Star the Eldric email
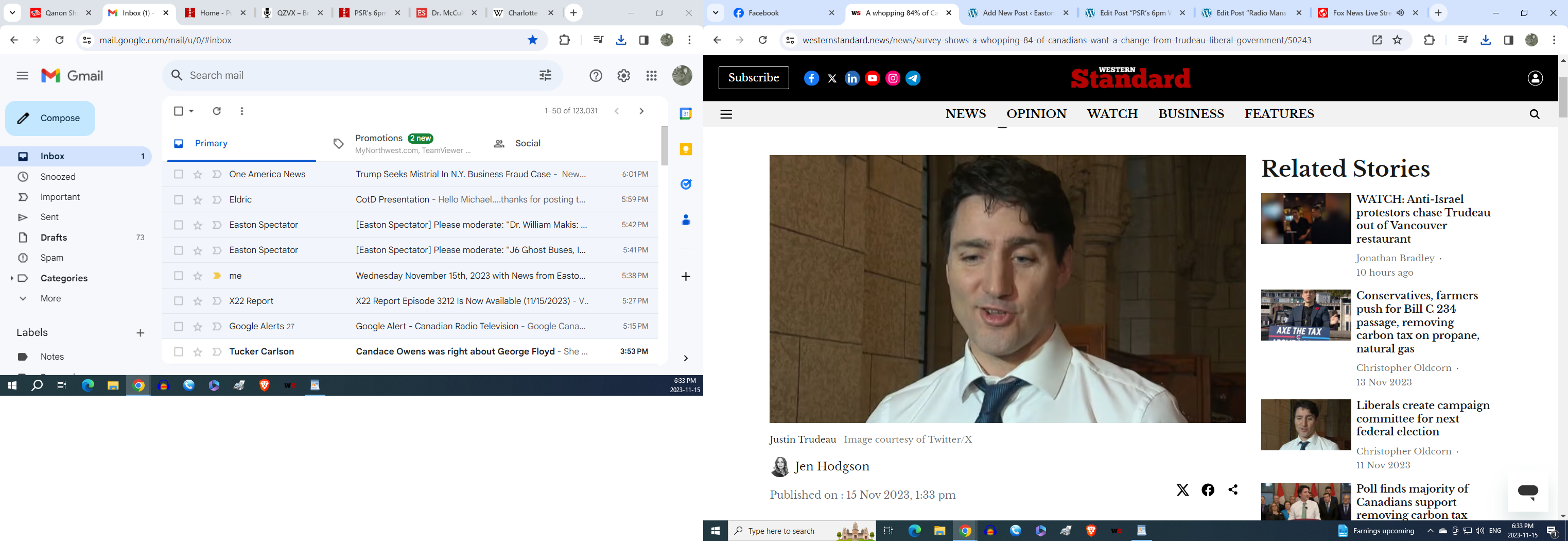The width and height of the screenshot is (1568, 541). pyautogui.click(x=198, y=200)
